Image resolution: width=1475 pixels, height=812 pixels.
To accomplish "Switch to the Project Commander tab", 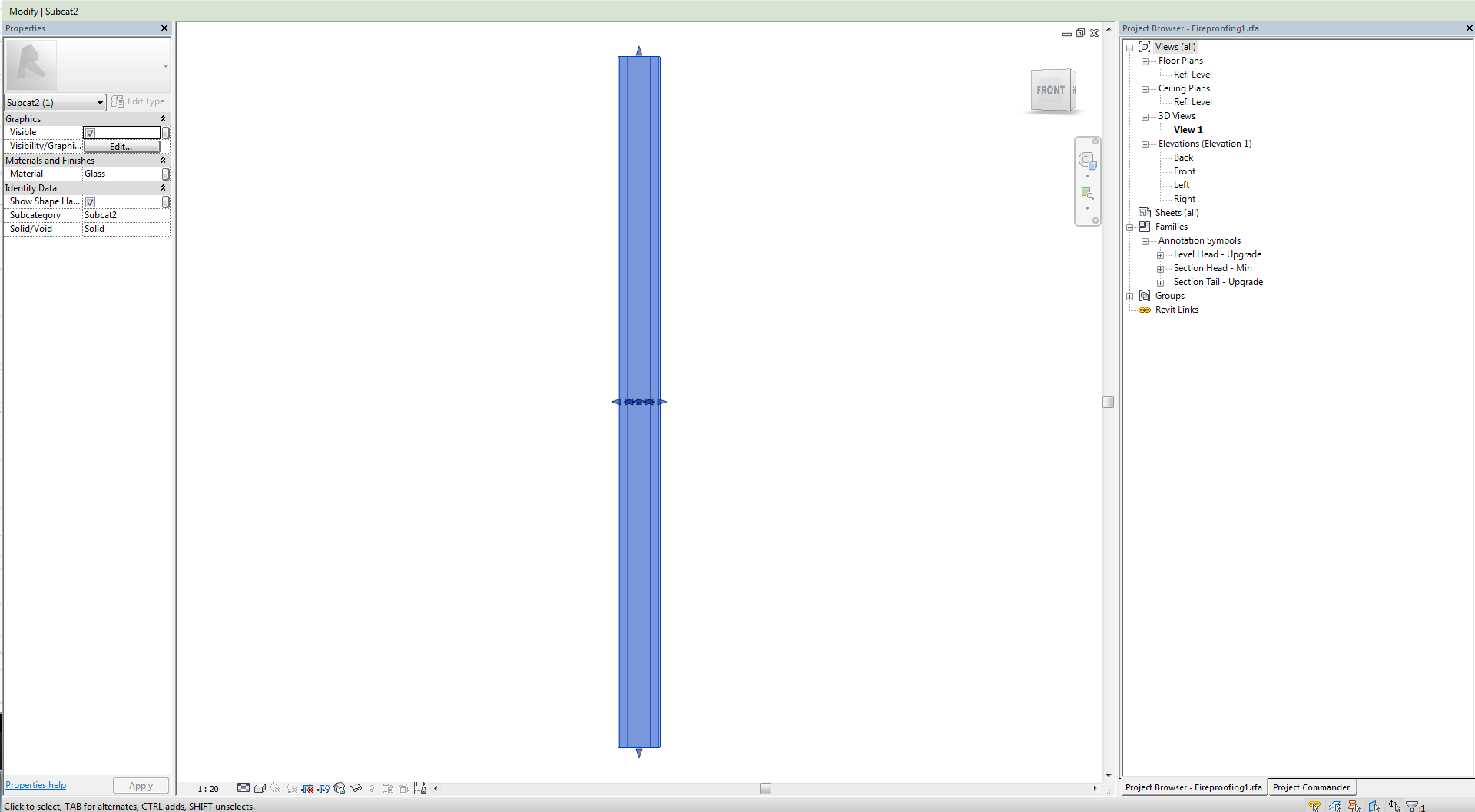I will 1311,787.
